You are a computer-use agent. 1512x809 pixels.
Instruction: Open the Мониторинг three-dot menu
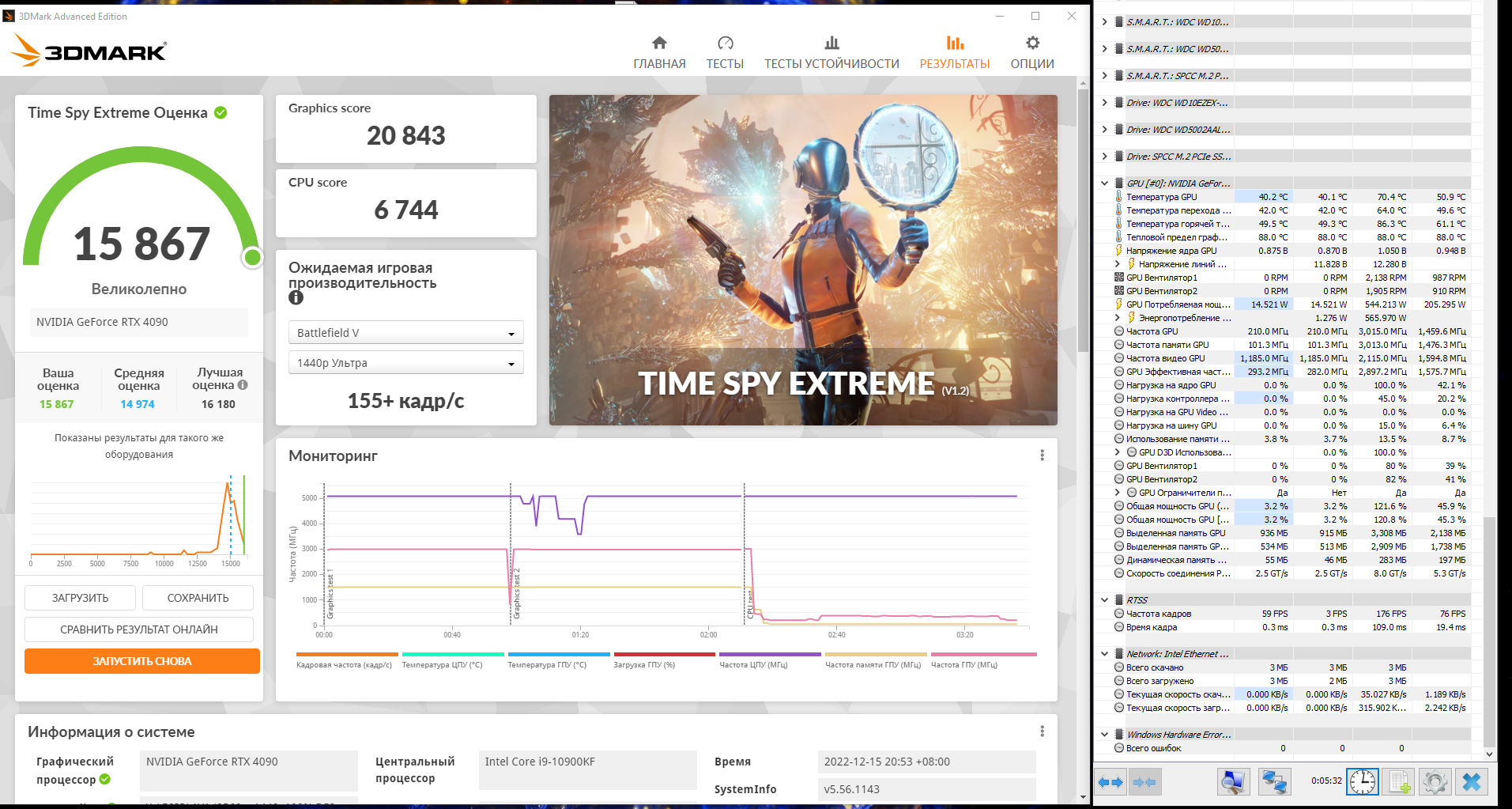(1042, 456)
